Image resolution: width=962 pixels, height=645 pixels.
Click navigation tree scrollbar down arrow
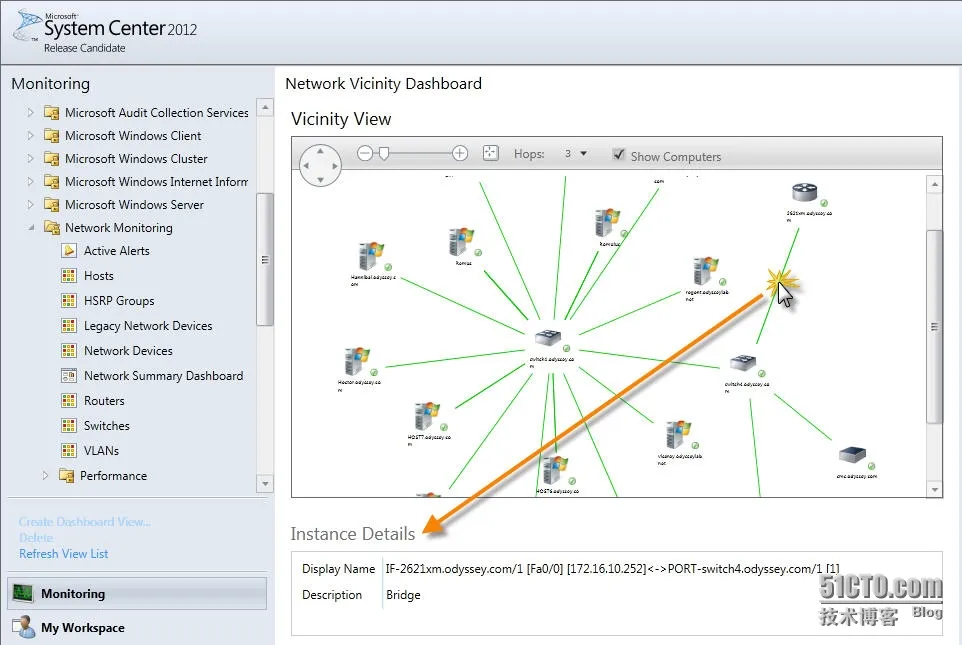coord(264,484)
